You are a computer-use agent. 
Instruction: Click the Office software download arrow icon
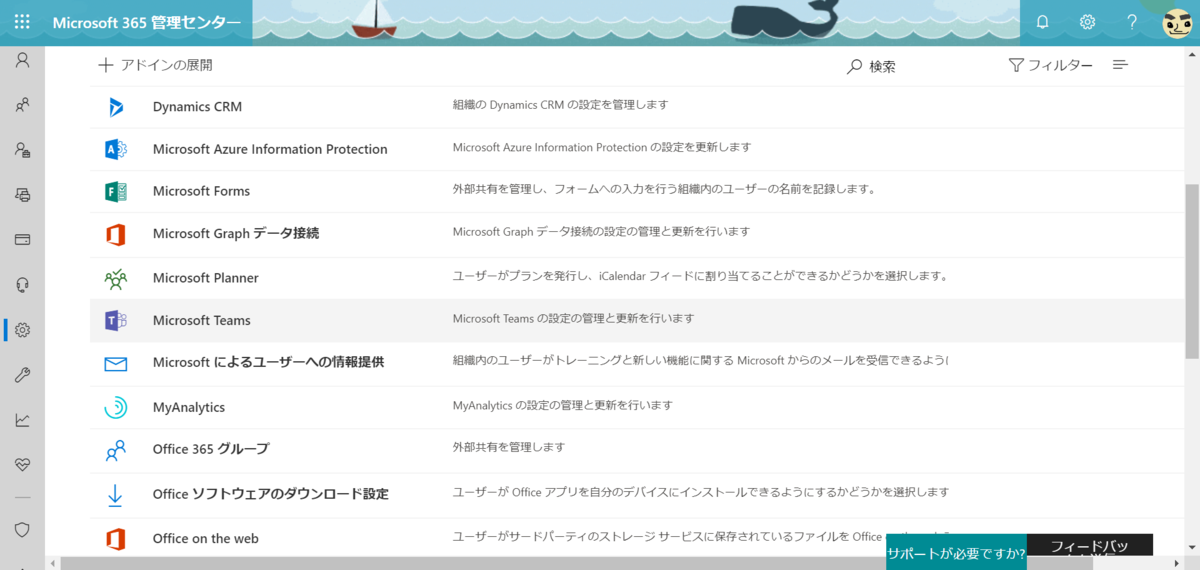[116, 494]
